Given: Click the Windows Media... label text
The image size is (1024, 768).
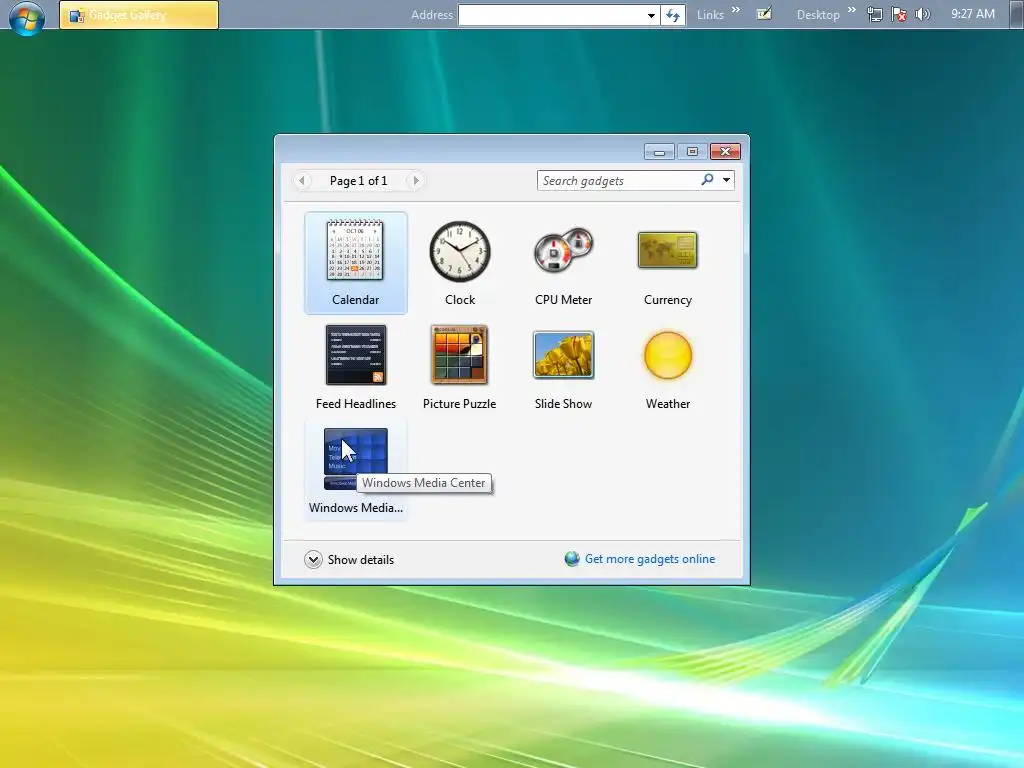Looking at the screenshot, I should click(x=356, y=507).
